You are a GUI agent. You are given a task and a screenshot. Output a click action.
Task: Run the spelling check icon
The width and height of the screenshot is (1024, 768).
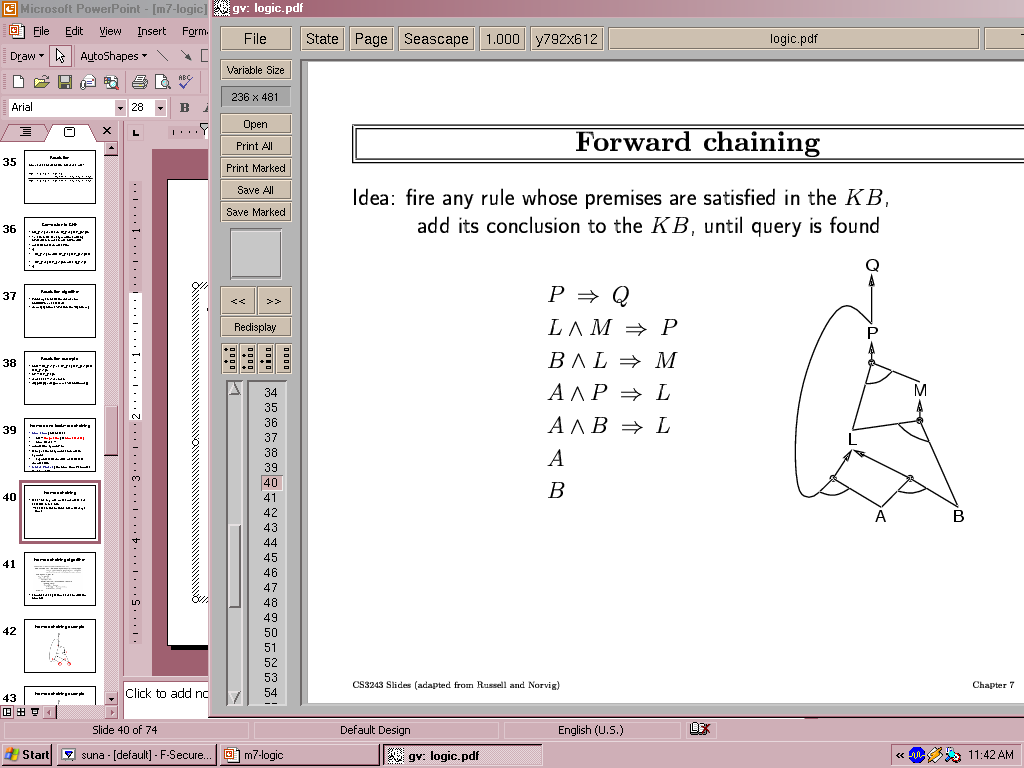pyautogui.click(x=186, y=82)
